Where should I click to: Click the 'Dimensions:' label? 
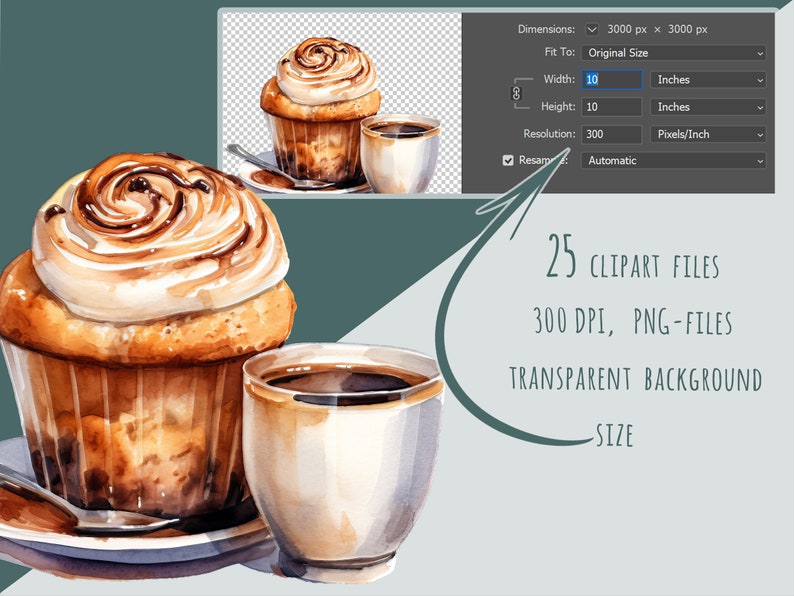546,29
